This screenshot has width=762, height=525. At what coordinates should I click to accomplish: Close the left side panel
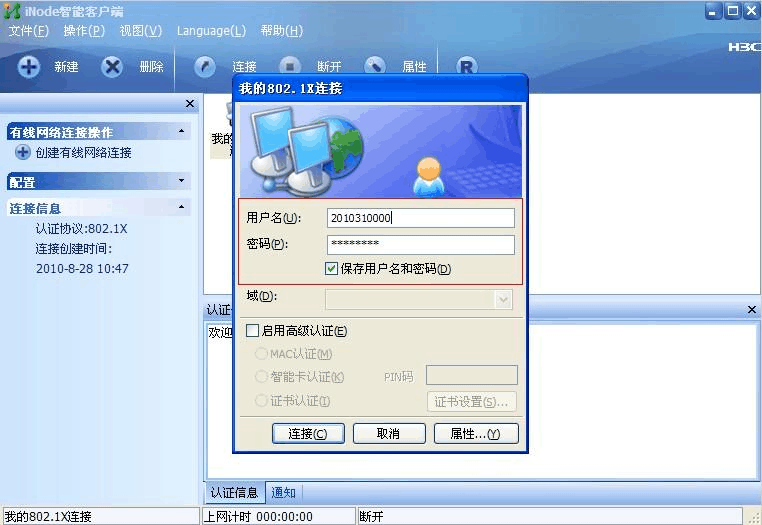pyautogui.click(x=190, y=104)
